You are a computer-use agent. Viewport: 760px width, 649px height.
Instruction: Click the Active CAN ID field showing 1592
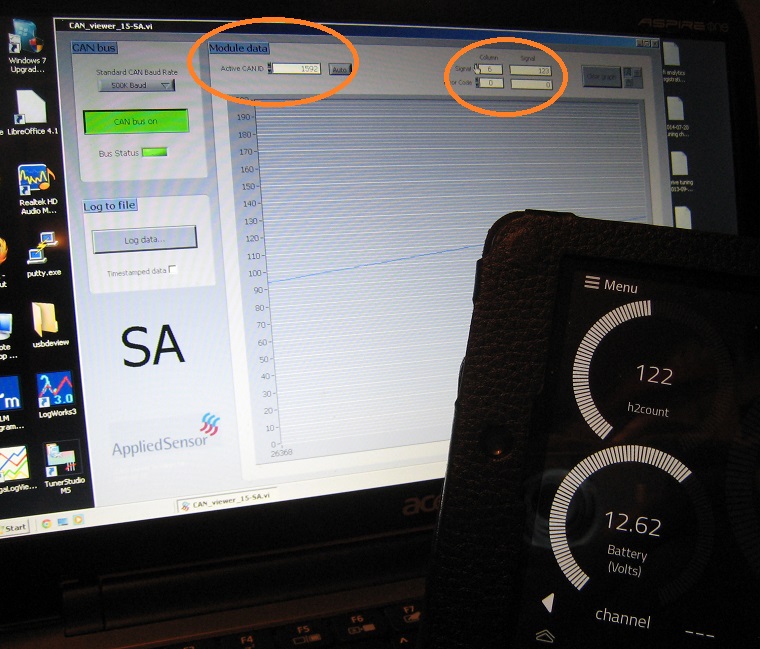297,69
